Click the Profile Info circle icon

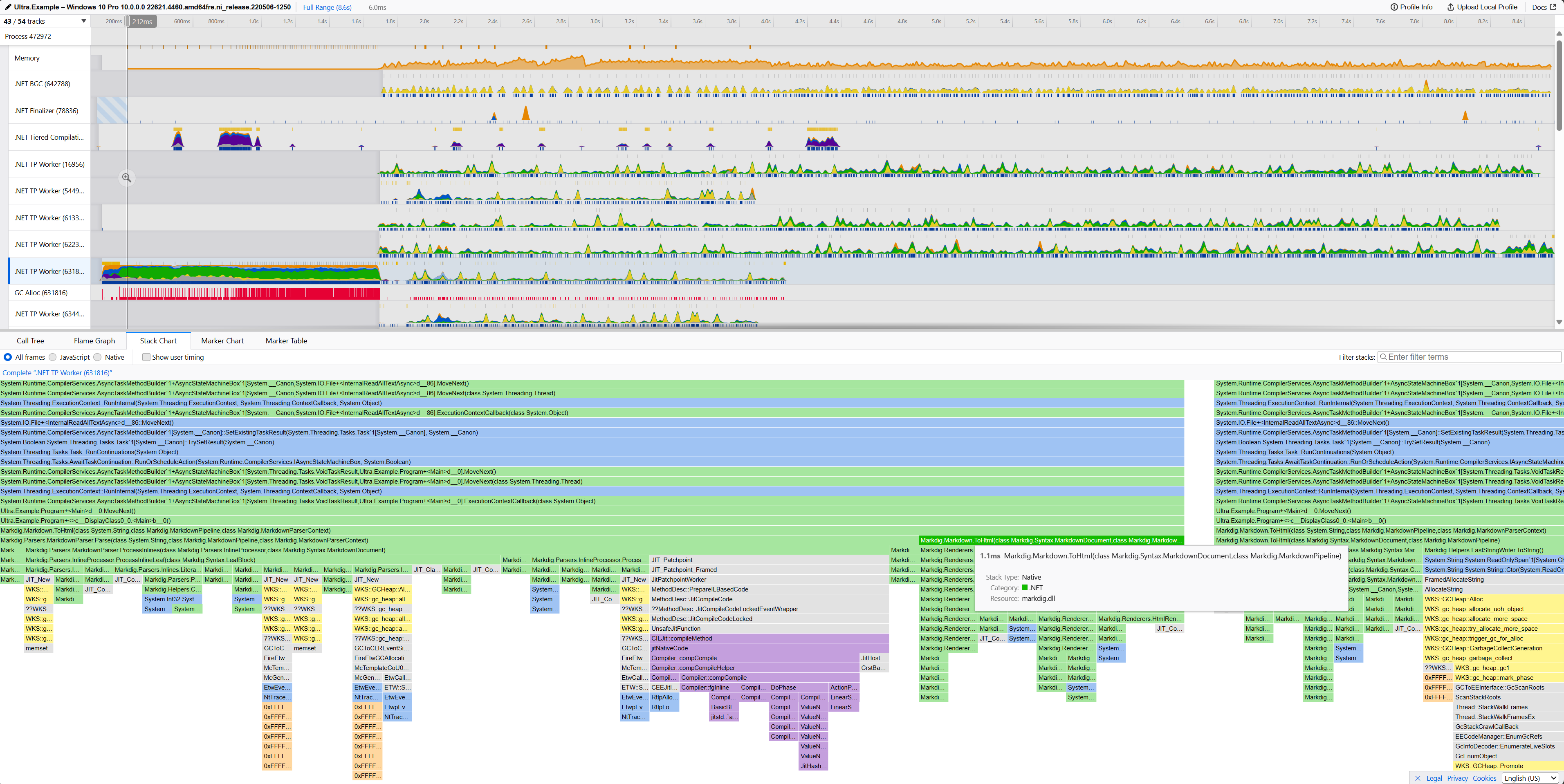point(1394,7)
